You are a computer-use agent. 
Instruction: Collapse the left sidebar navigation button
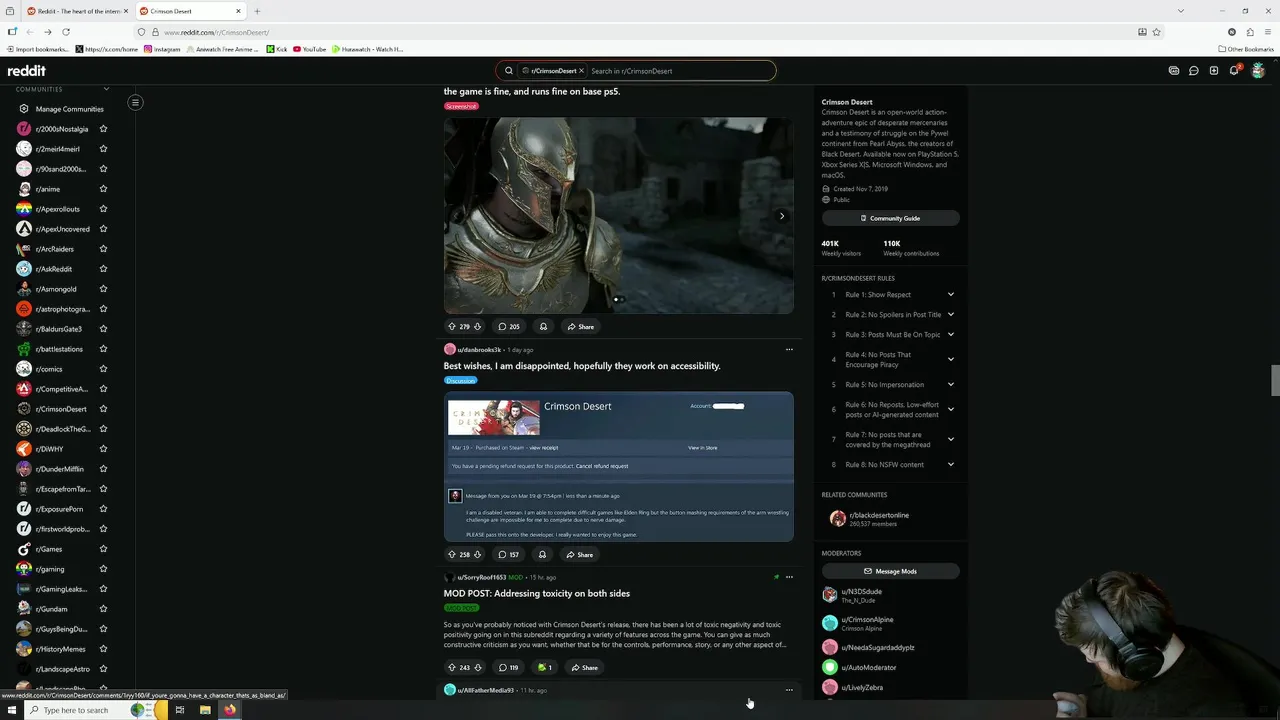pyautogui.click(x=135, y=102)
